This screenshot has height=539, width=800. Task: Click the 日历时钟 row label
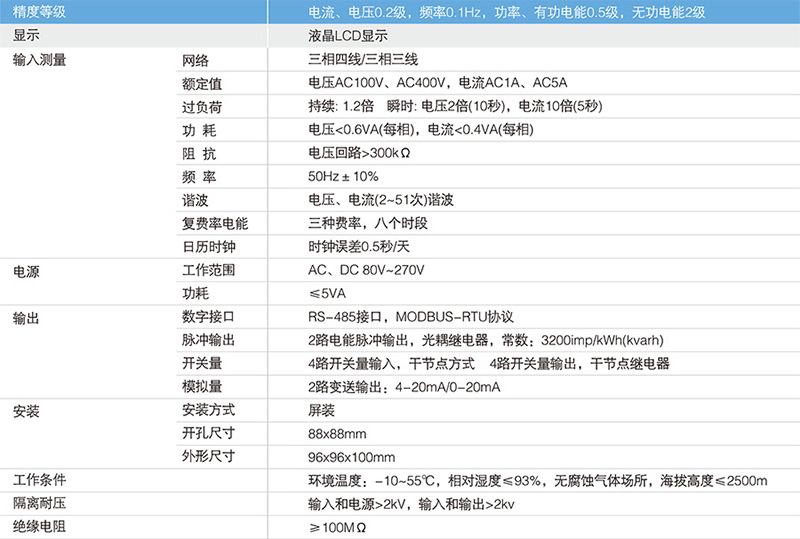tap(208, 247)
